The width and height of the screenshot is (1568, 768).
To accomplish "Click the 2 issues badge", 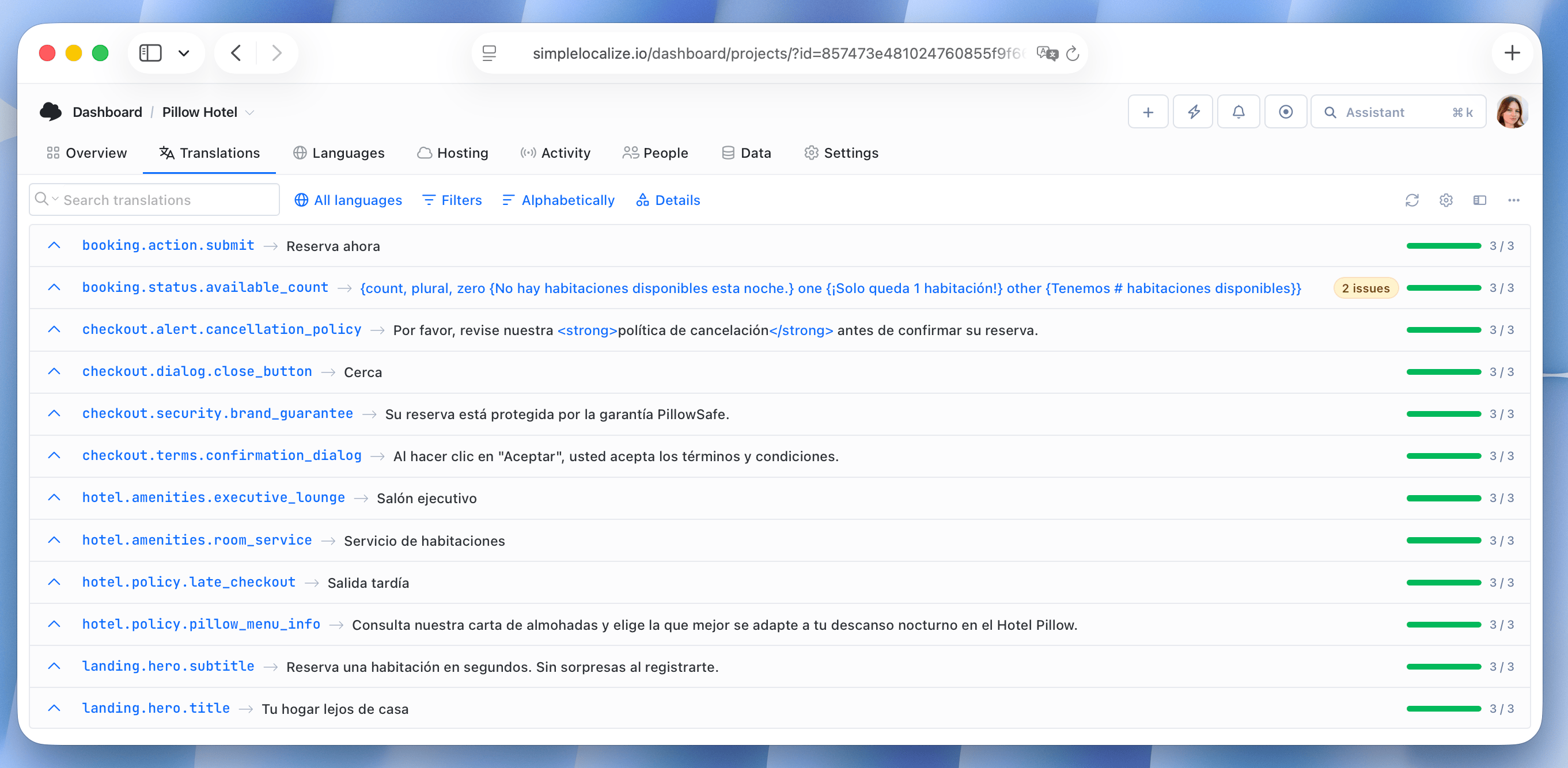I will (1366, 288).
